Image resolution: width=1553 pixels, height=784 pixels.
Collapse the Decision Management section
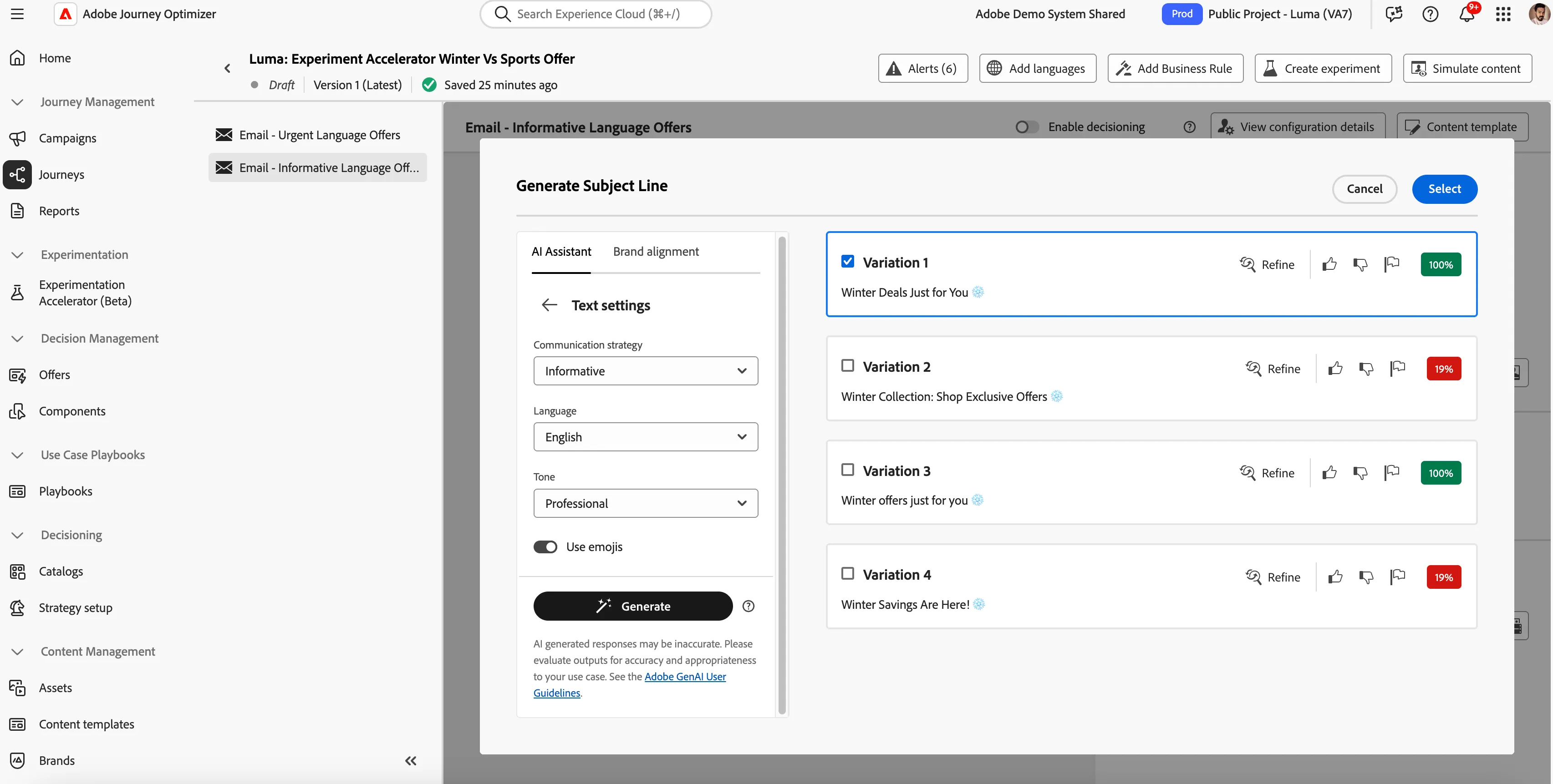coord(17,339)
